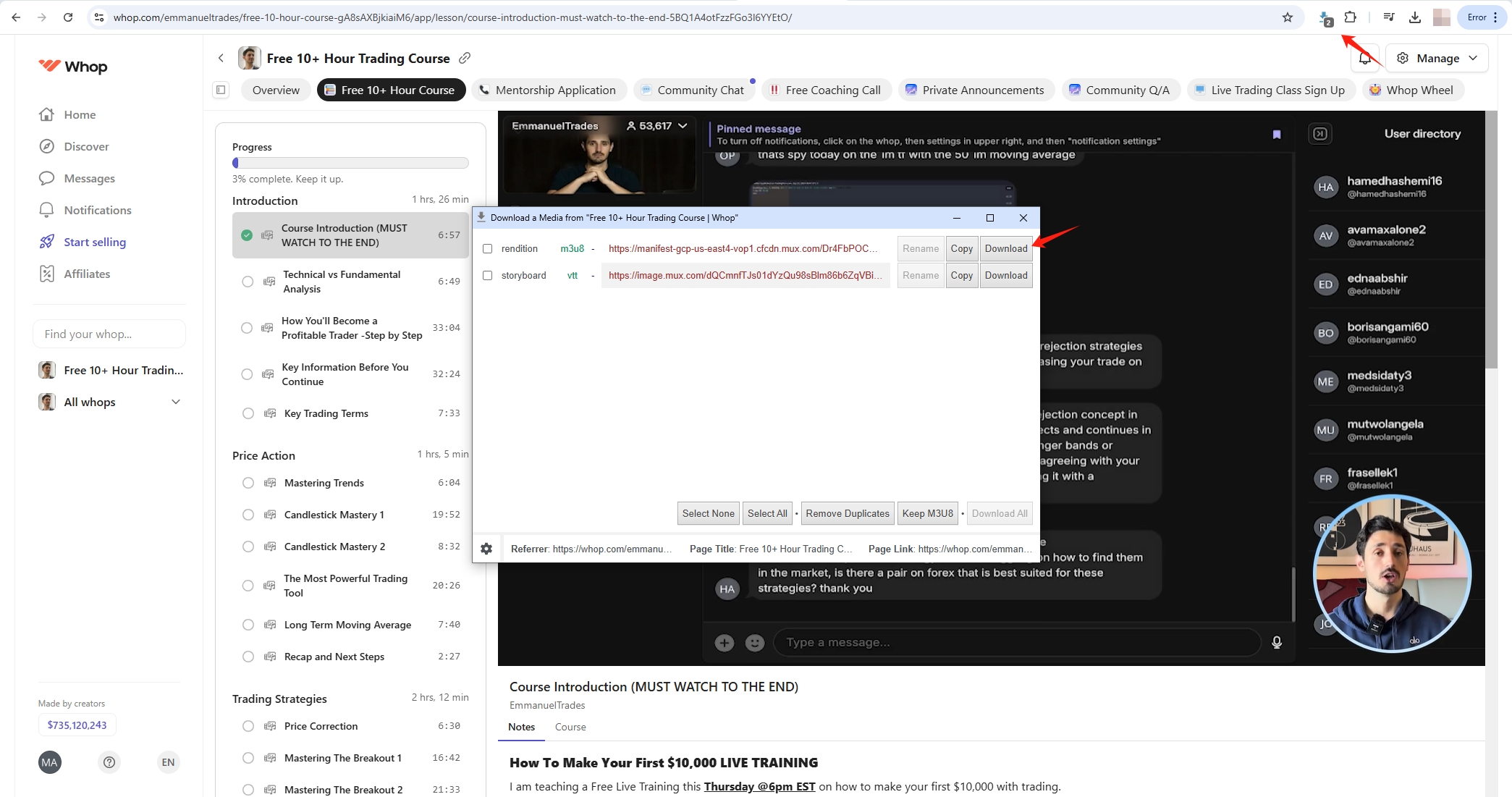Copy course link icon next to title
1512x797 pixels.
pyautogui.click(x=465, y=58)
